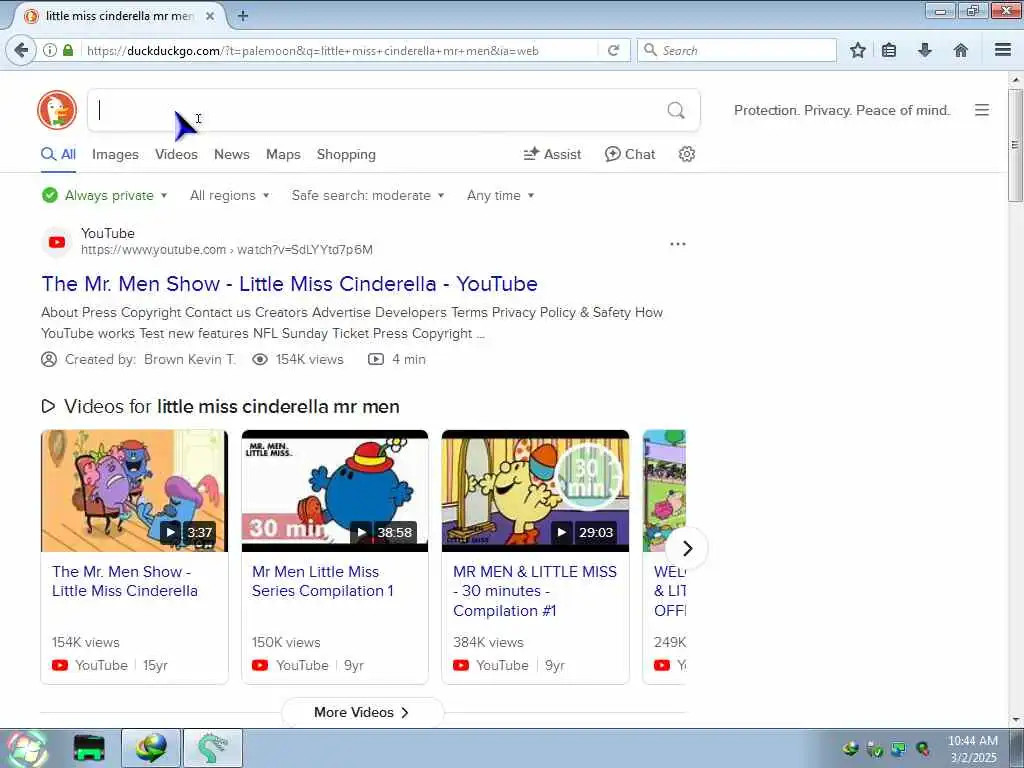Viewport: 1024px width, 768px height.
Task: Open Mr Men Little Miss Series Compilation 1 link
Action: [323, 581]
